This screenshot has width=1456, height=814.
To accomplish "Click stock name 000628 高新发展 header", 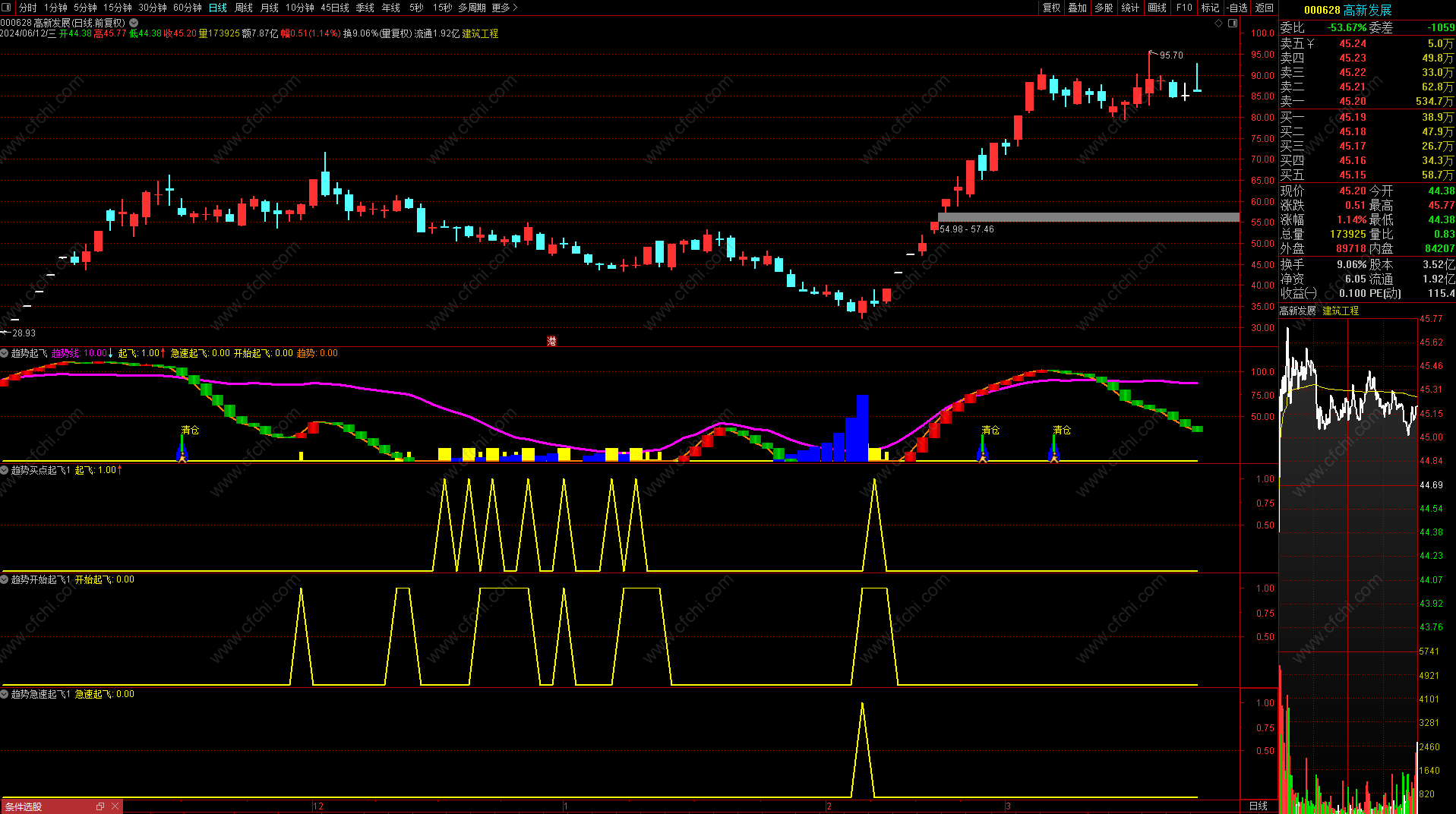I will pos(1347,10).
